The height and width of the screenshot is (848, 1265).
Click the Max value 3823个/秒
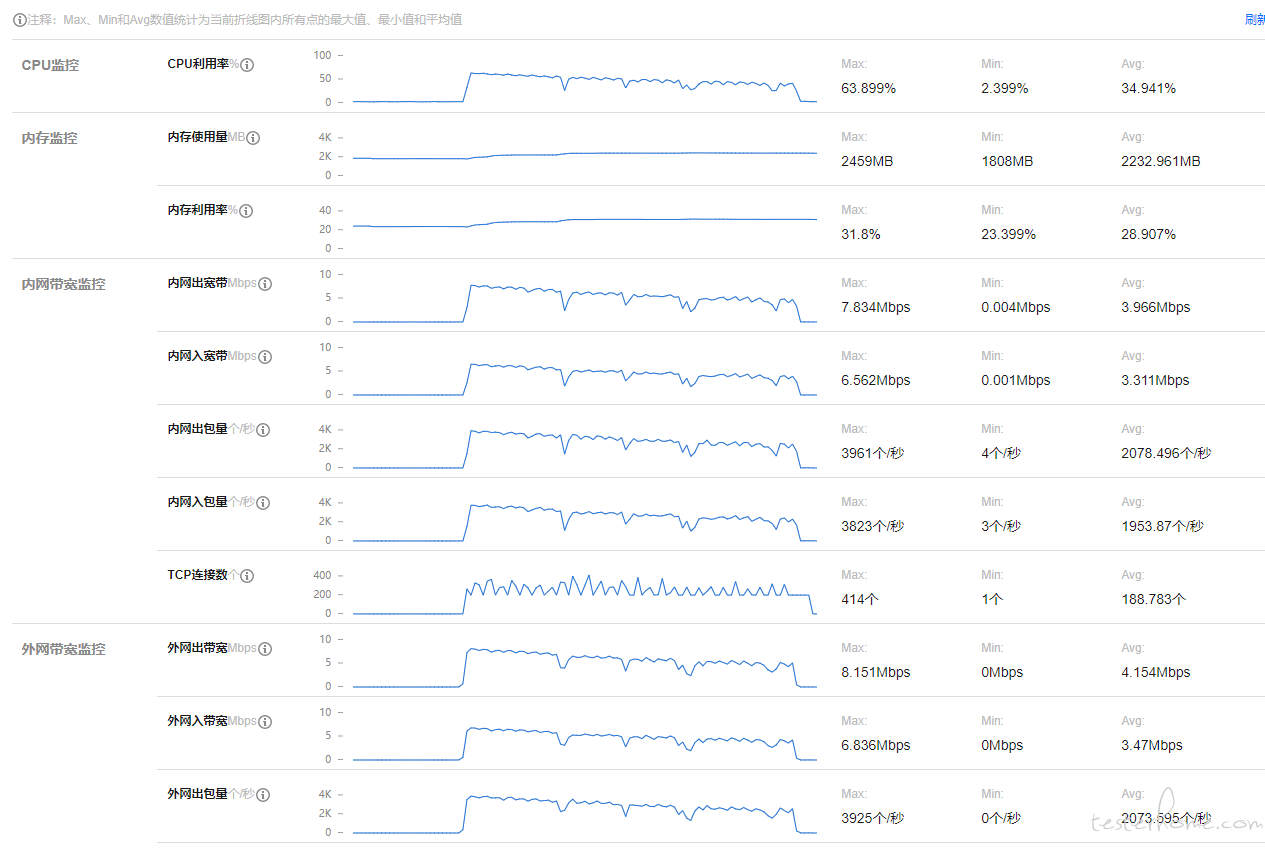point(873,526)
